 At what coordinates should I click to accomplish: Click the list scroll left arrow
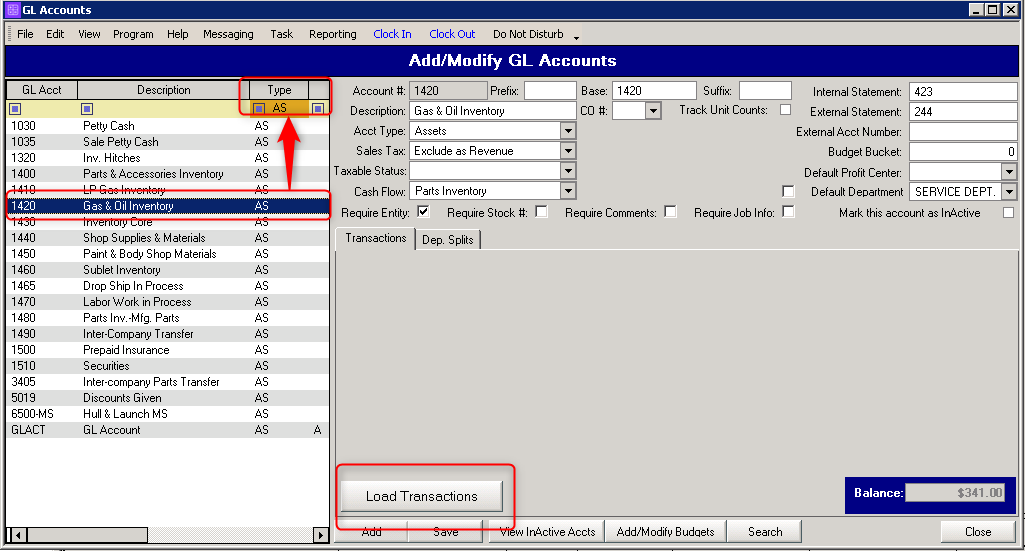(x=19, y=535)
